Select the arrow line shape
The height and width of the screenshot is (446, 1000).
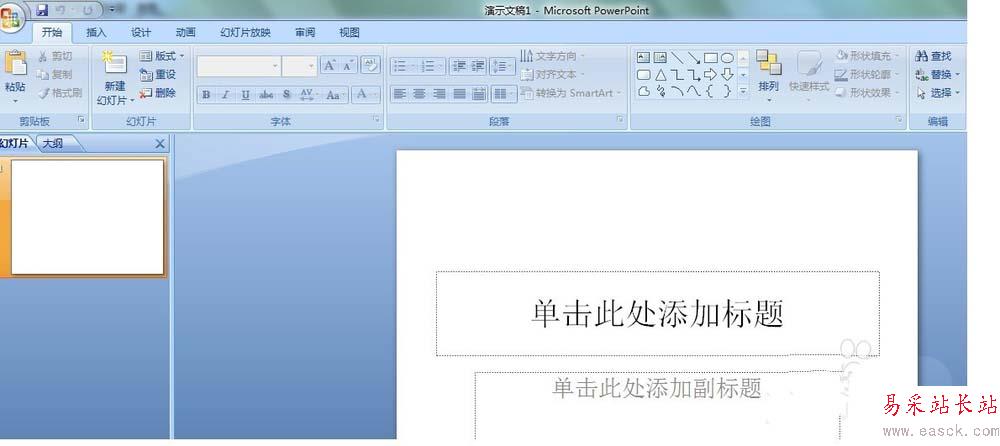pyautogui.click(x=694, y=57)
